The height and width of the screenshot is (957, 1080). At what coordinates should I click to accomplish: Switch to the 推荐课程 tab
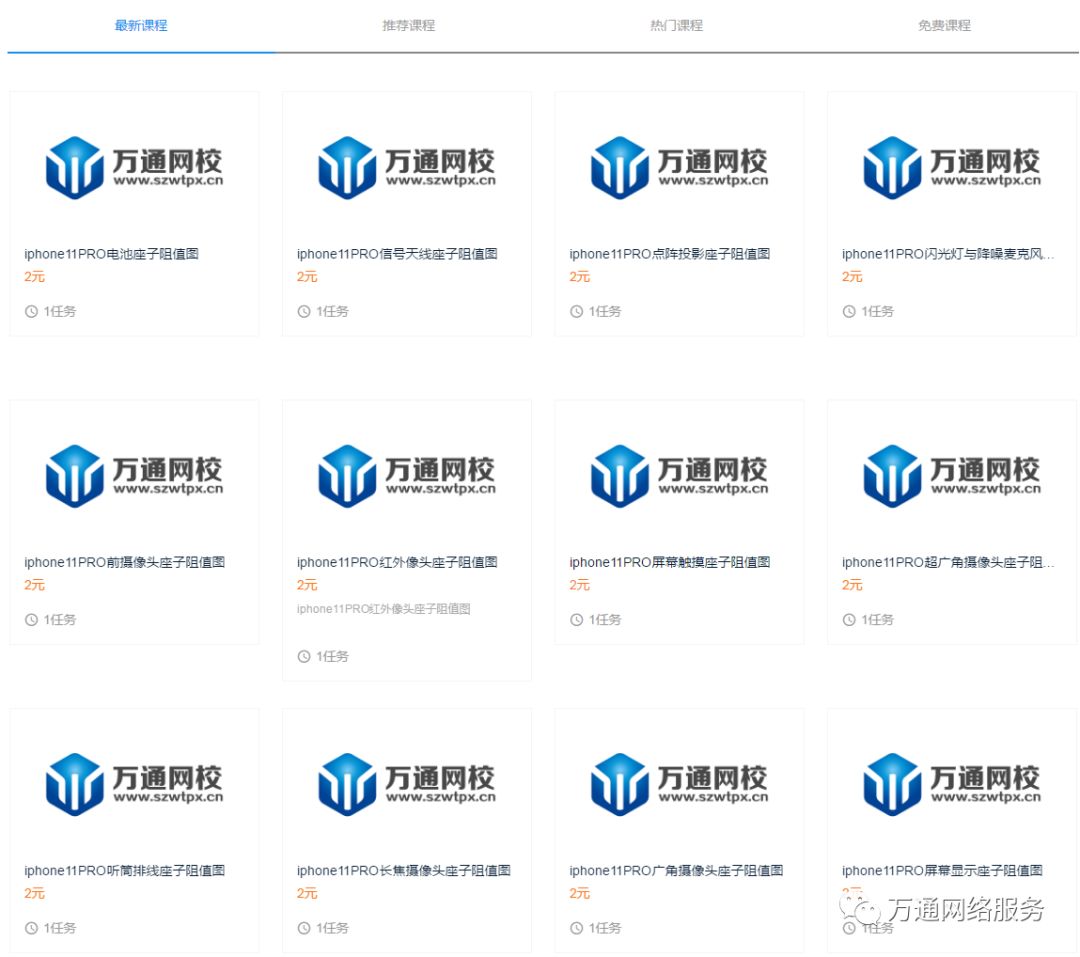[x=408, y=25]
